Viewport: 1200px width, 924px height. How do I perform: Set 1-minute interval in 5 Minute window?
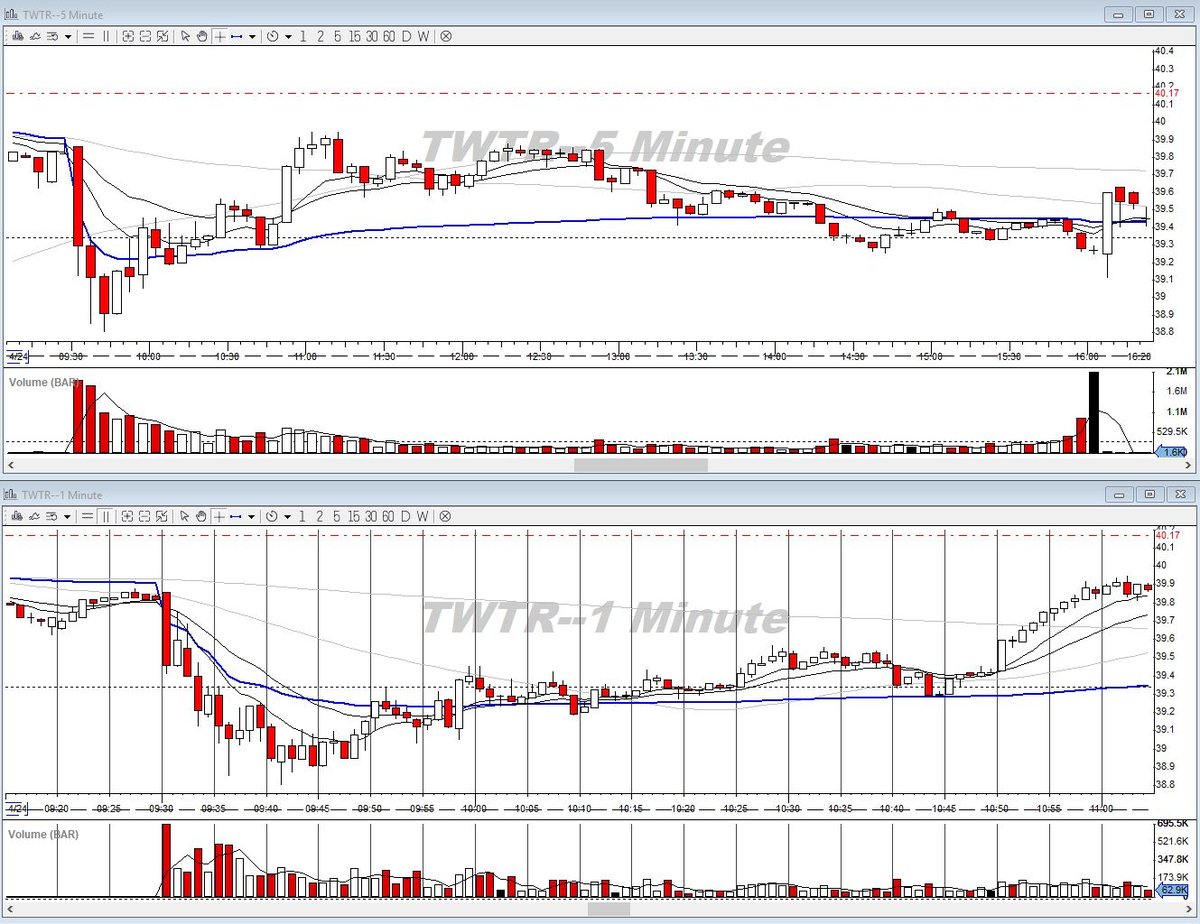point(303,36)
